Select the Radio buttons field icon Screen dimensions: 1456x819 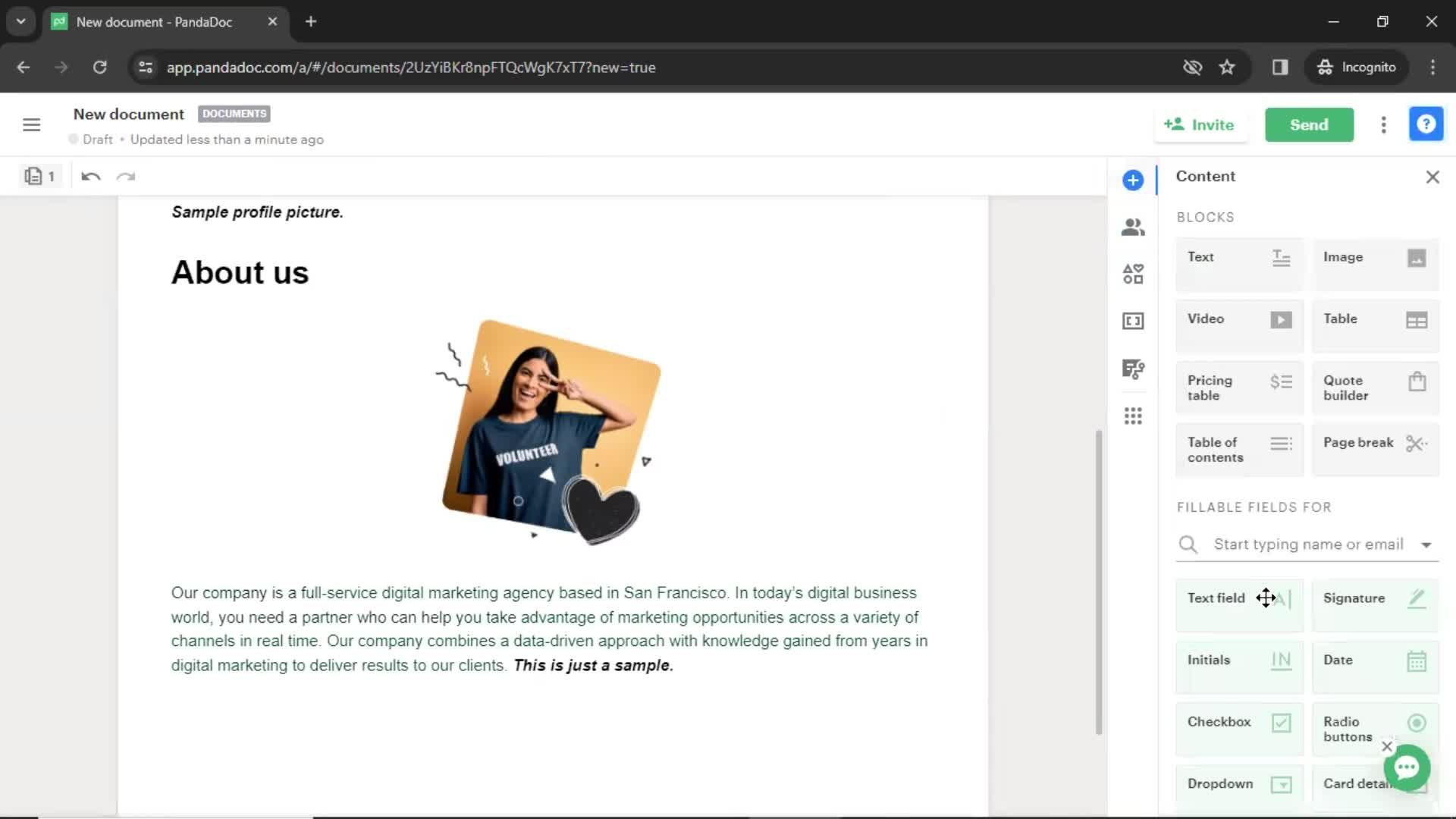click(1418, 722)
